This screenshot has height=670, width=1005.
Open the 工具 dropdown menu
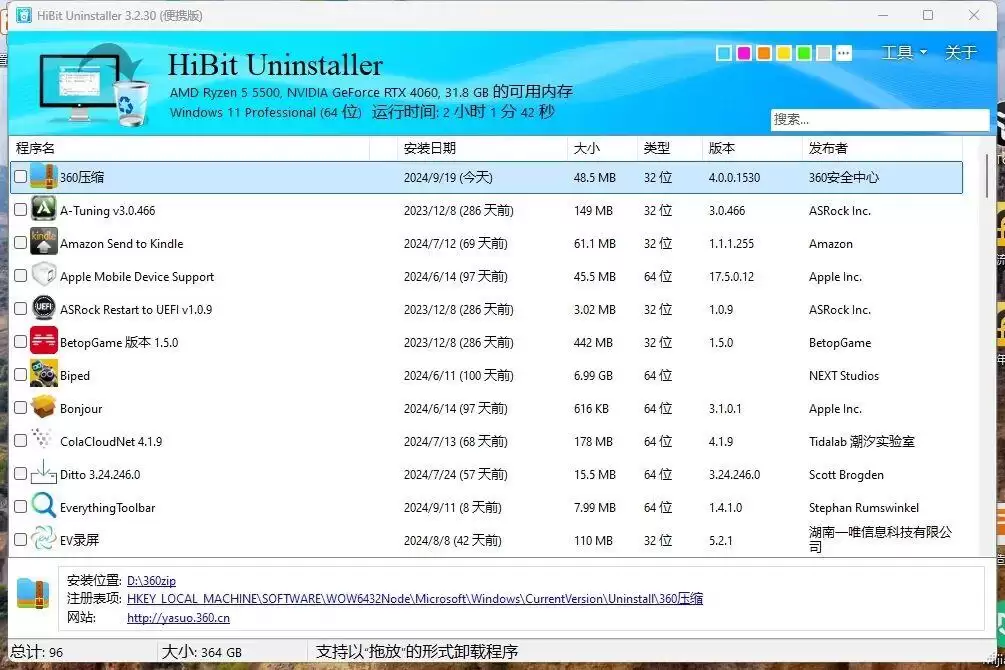tap(904, 53)
